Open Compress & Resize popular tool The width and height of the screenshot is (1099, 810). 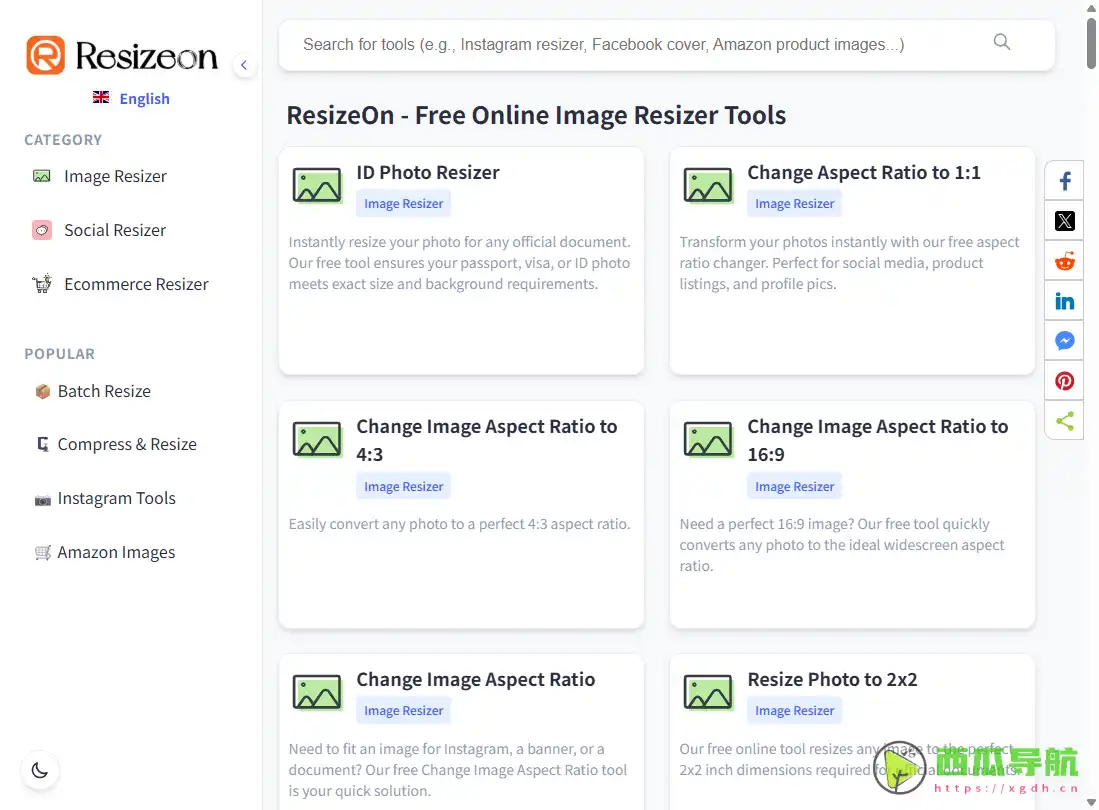127,444
